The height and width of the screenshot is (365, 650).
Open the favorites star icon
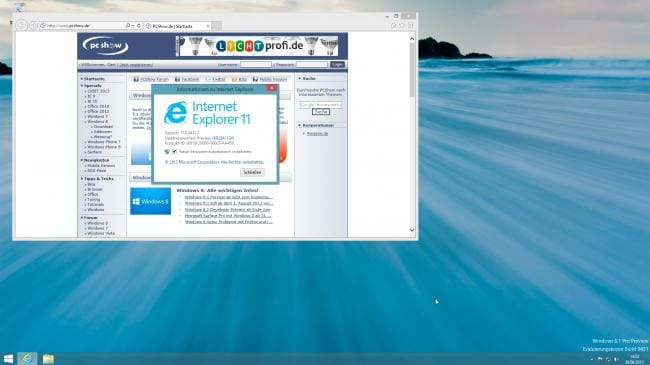coord(402,26)
